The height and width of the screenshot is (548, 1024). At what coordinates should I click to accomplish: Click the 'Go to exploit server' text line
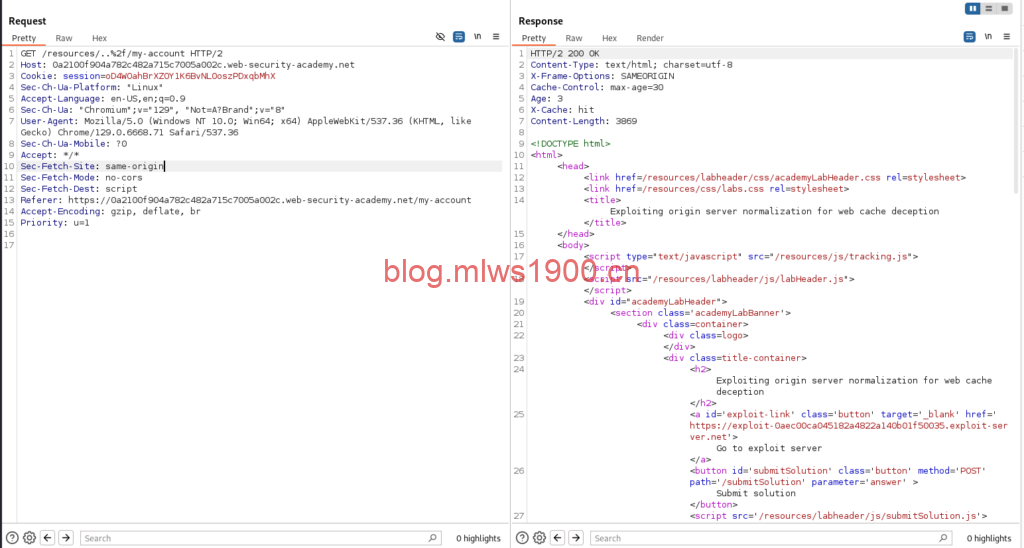769,448
